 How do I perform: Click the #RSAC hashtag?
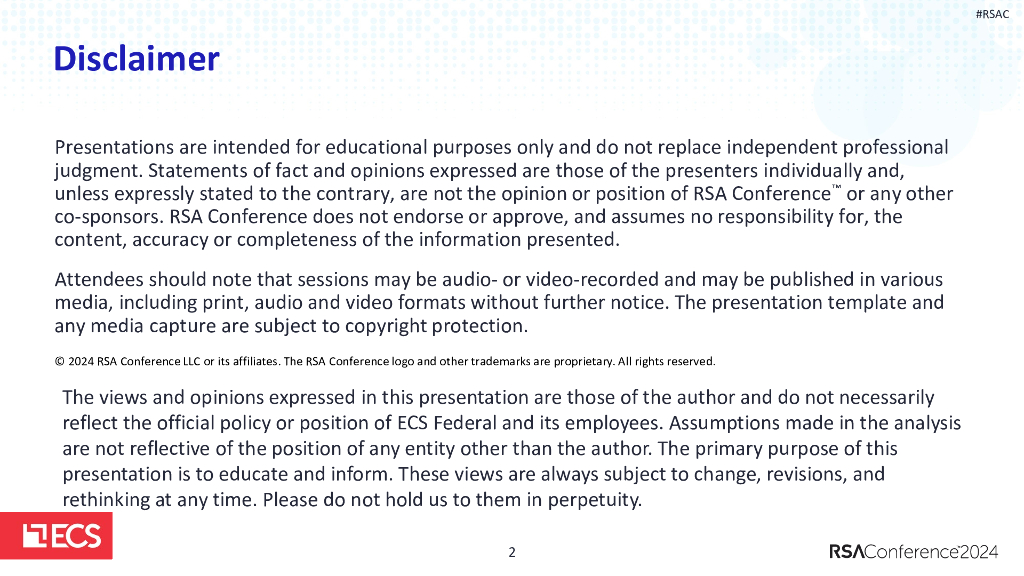[x=992, y=13]
